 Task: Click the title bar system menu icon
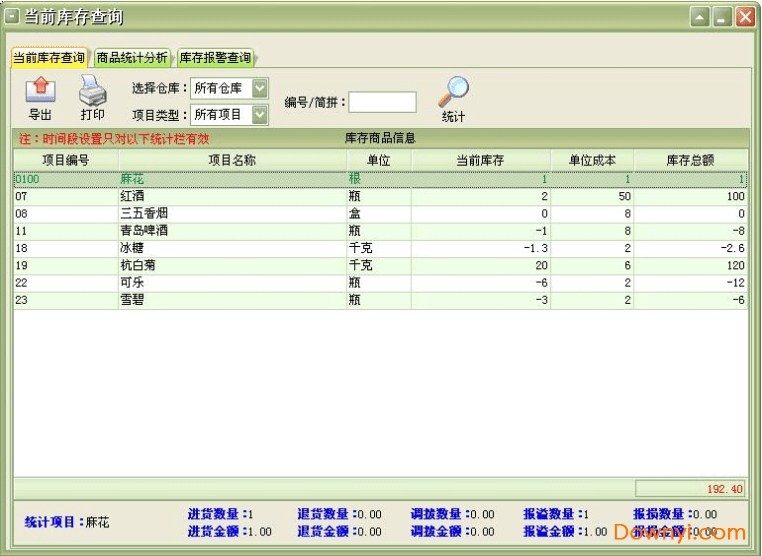pos(12,17)
